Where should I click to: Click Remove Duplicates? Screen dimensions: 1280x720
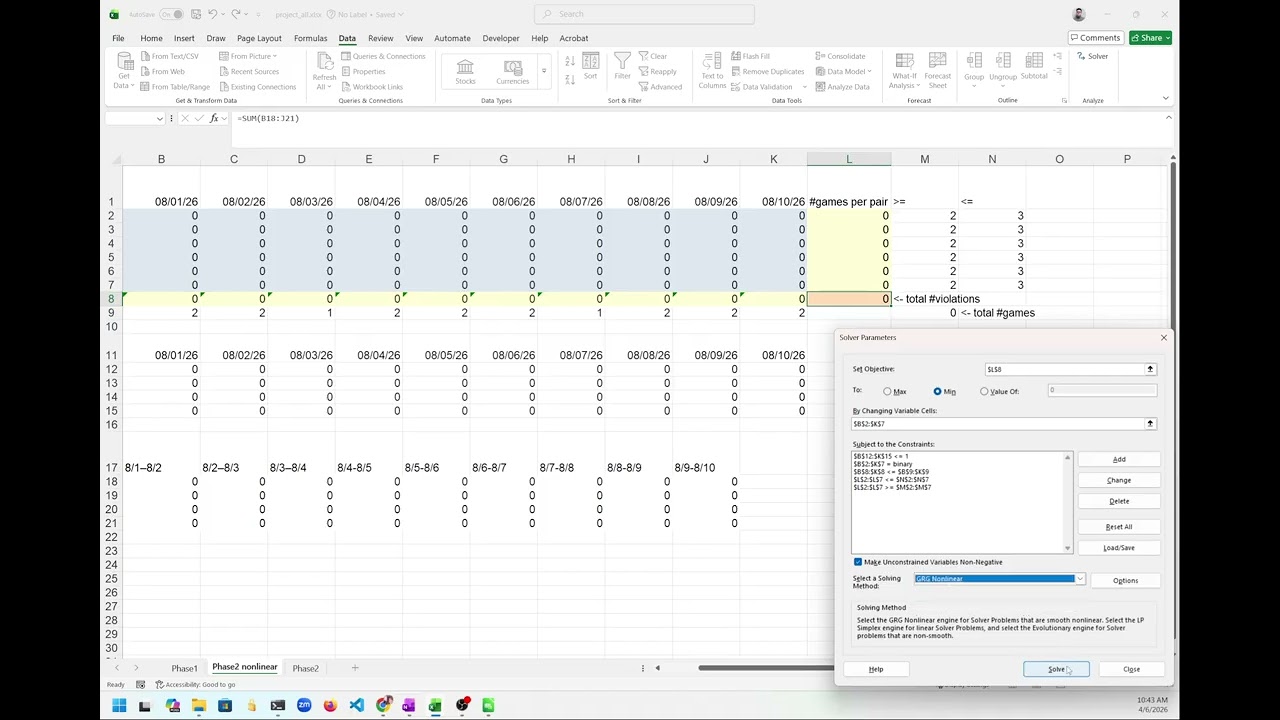pos(767,71)
